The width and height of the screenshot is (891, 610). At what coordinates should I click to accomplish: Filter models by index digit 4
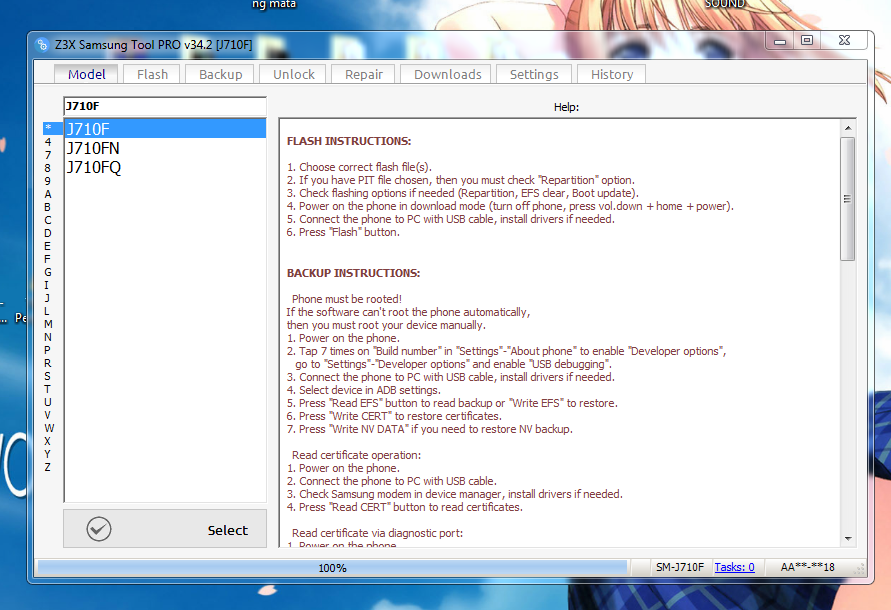(48, 142)
